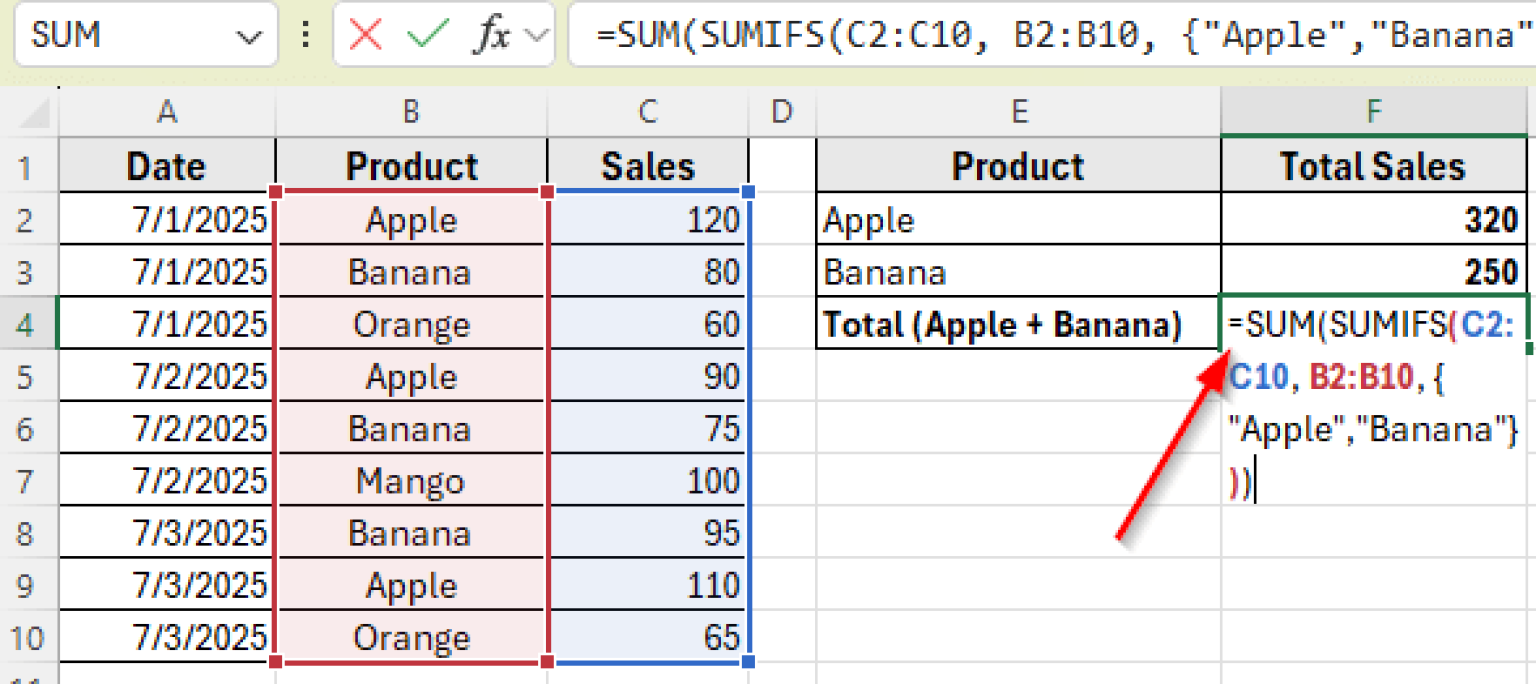Select the Total Sales header cell
This screenshot has width=1536, height=684.
1372,167
